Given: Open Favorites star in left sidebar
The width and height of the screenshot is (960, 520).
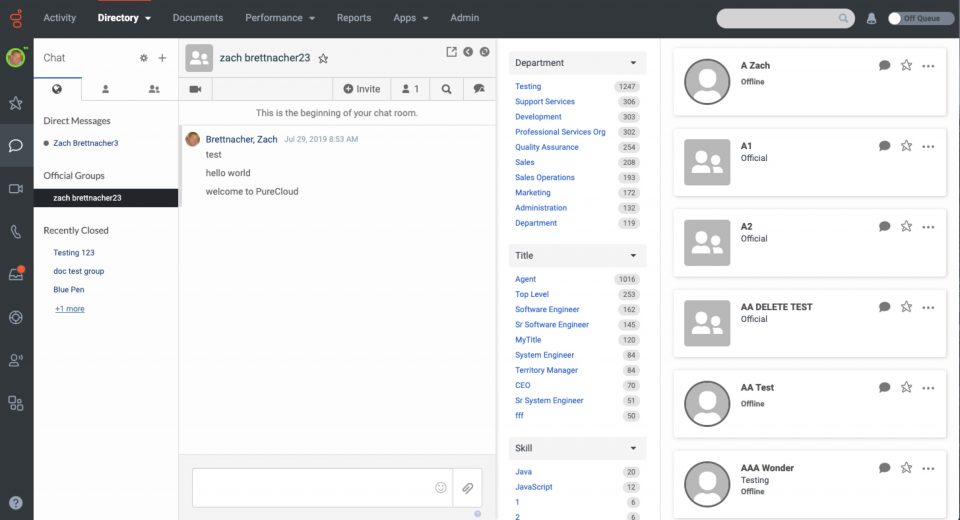Looking at the screenshot, I should pos(16,103).
